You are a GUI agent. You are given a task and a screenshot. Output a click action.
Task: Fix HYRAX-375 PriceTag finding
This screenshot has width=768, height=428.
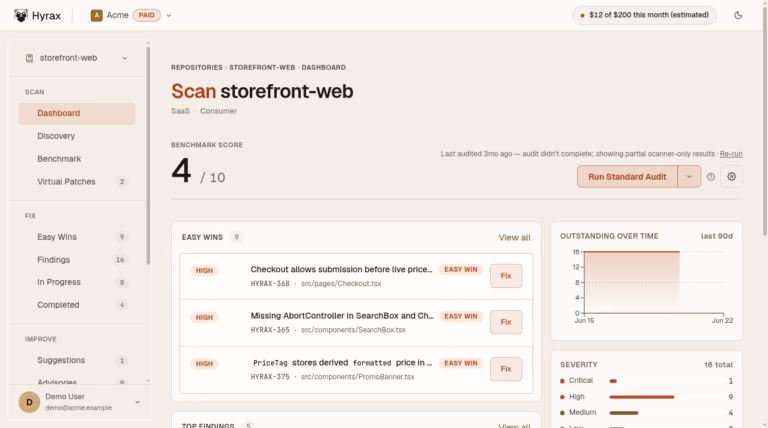[x=506, y=369]
